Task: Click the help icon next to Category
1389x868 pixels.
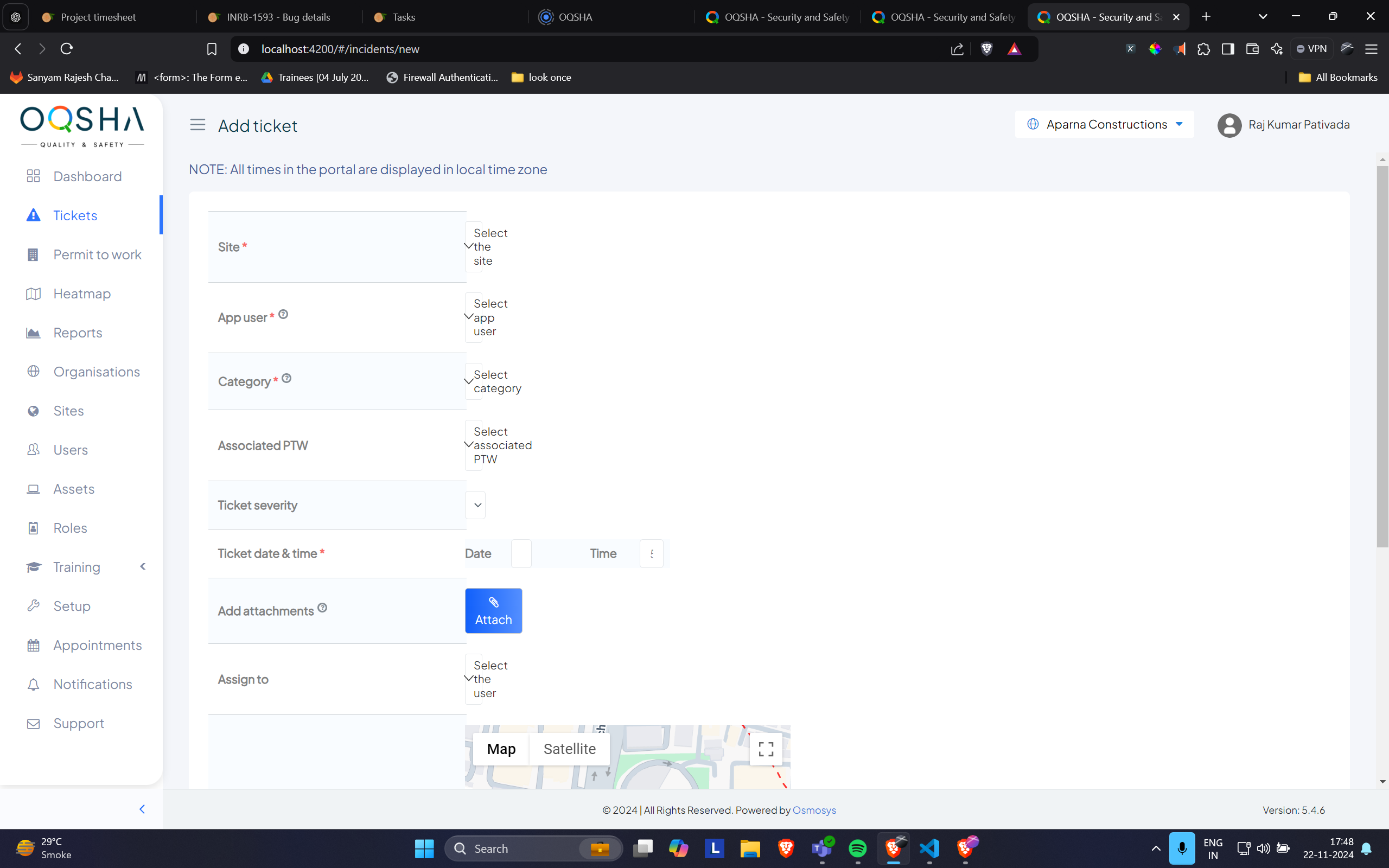Action: [286, 378]
